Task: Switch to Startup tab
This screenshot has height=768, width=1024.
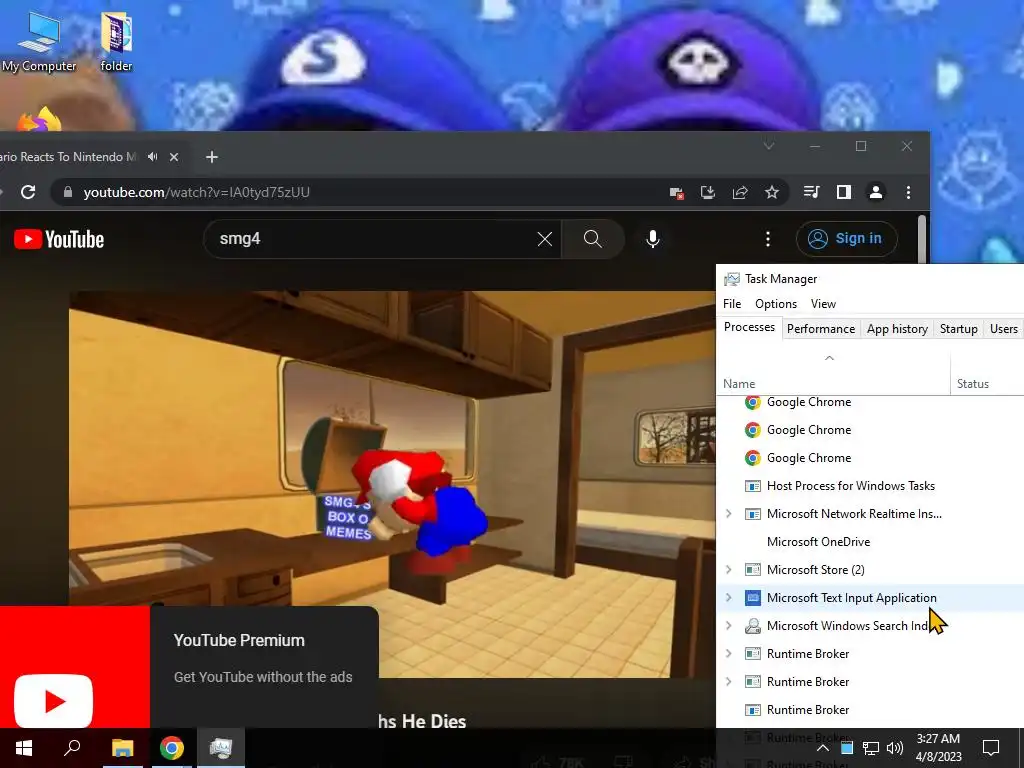Action: [959, 328]
